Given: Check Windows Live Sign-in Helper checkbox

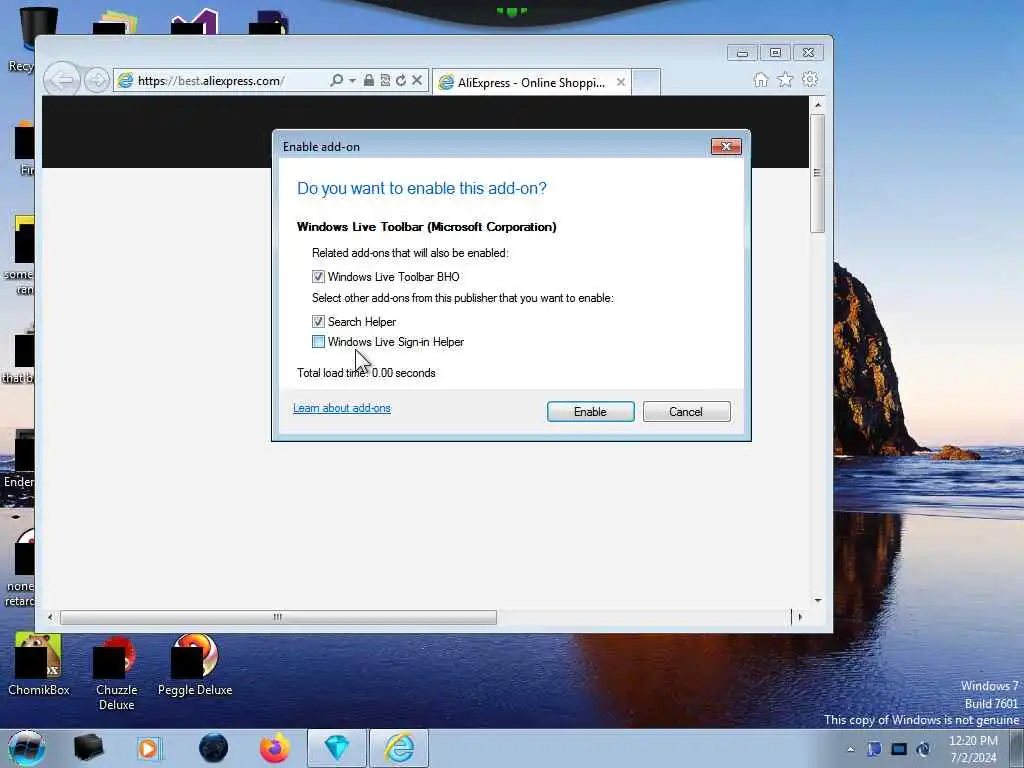Looking at the screenshot, I should click(318, 342).
